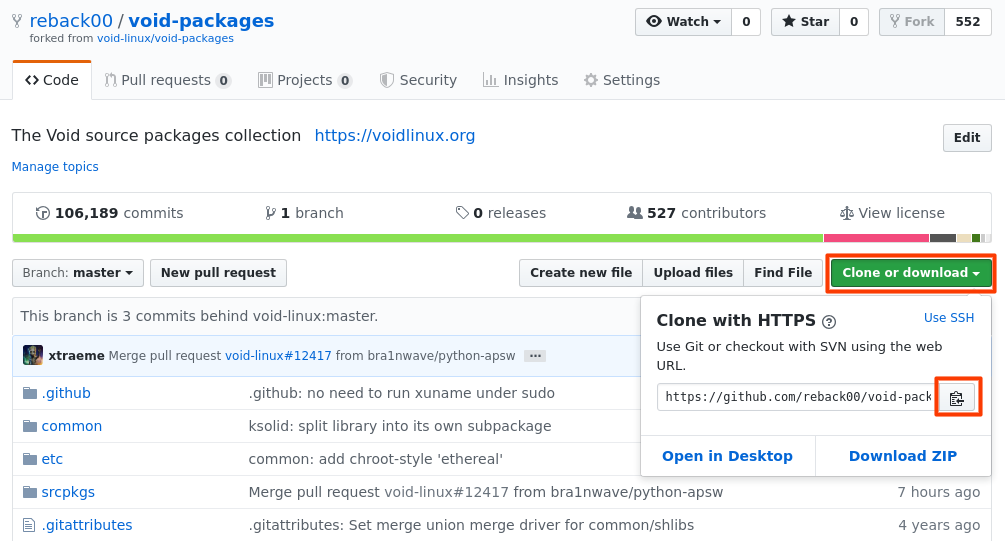
Task: Click Edit repository description button
Action: point(966,138)
